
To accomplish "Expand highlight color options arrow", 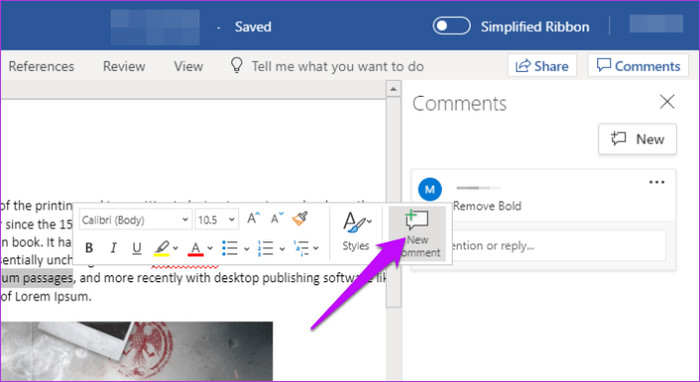I will coord(175,248).
